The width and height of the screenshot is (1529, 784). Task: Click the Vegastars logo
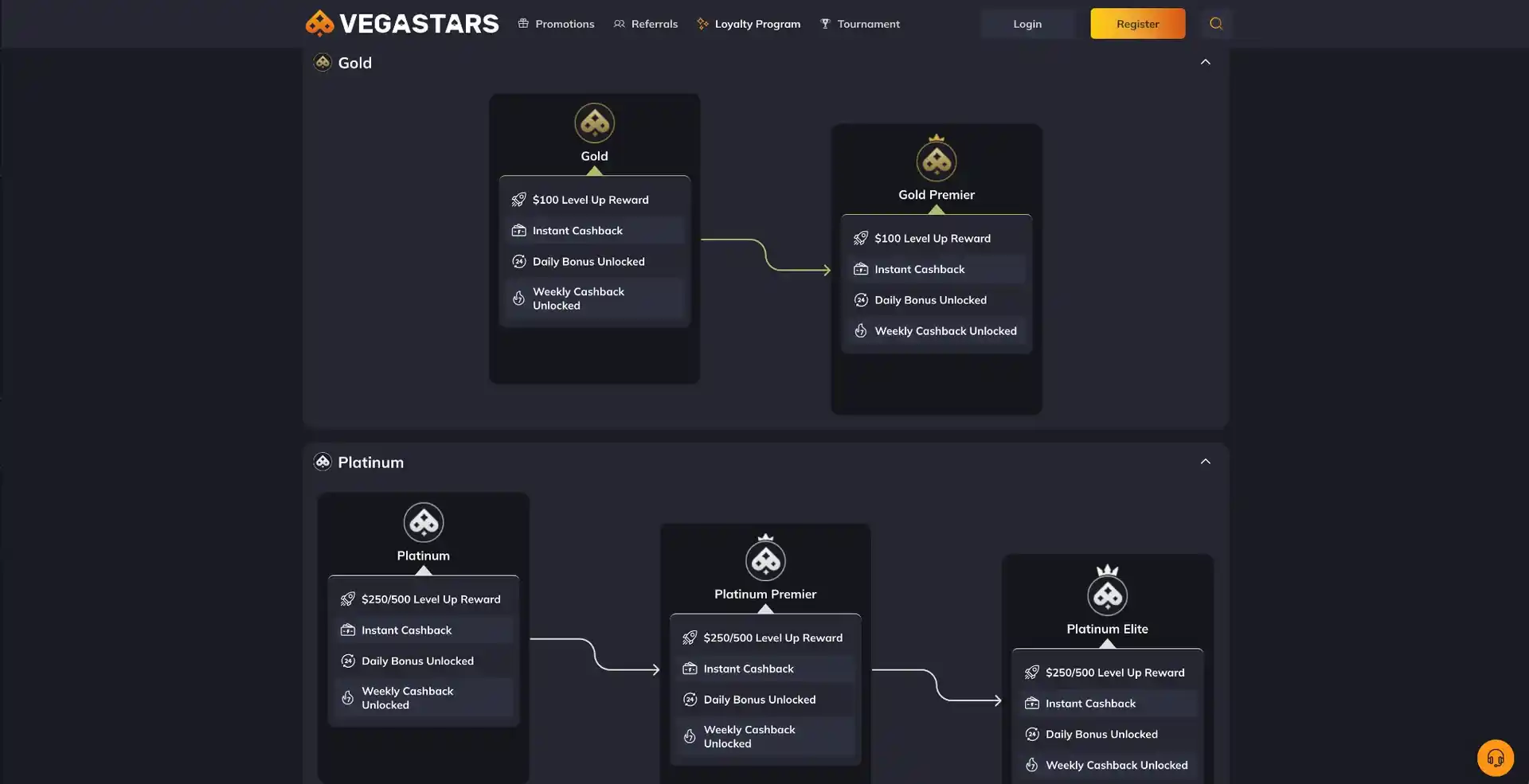point(402,24)
